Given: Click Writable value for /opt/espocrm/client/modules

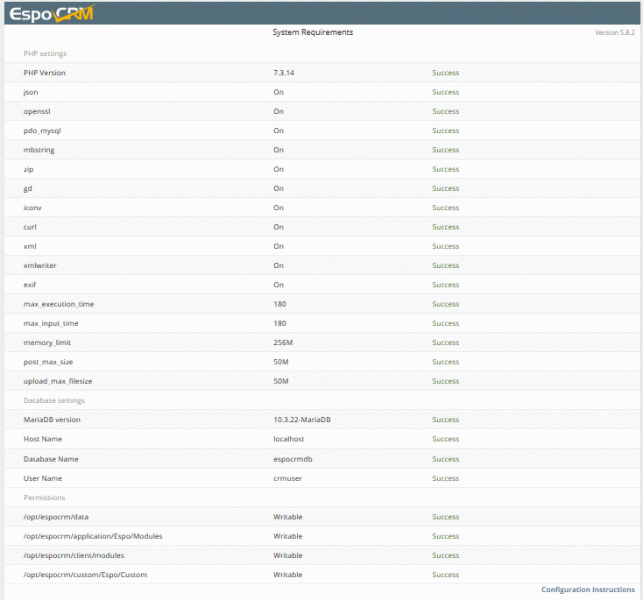Looking at the screenshot, I should [288, 555].
